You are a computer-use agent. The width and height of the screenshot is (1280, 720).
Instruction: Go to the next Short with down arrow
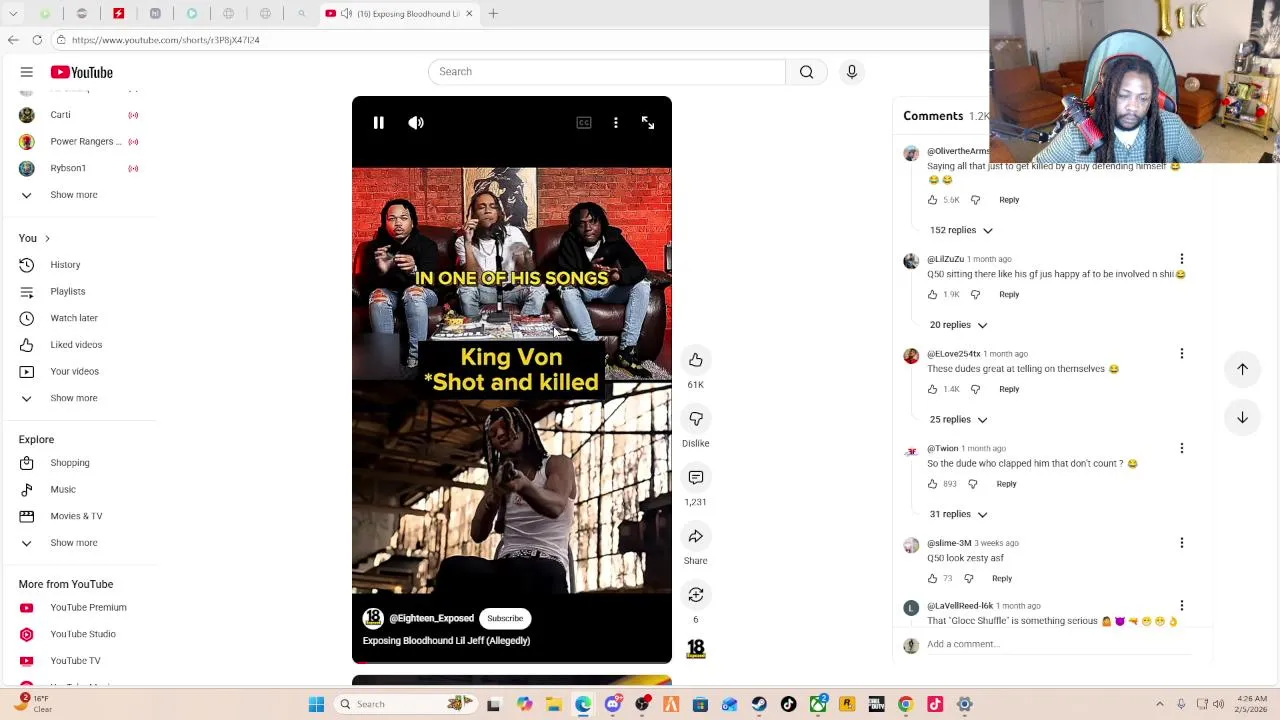(1242, 417)
